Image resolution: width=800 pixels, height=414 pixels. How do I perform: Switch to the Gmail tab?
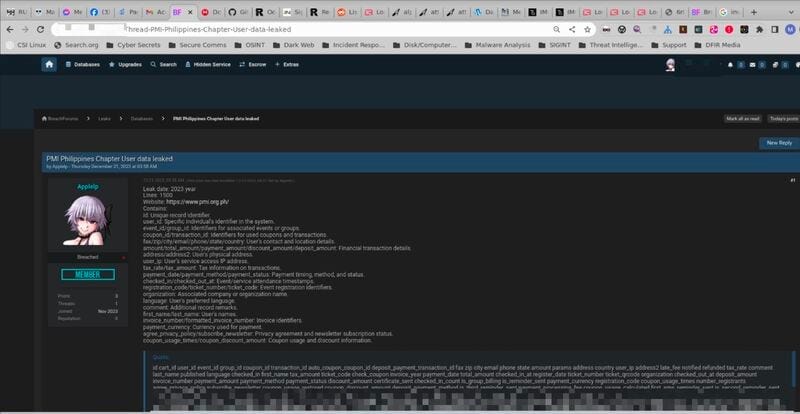tap(155, 12)
